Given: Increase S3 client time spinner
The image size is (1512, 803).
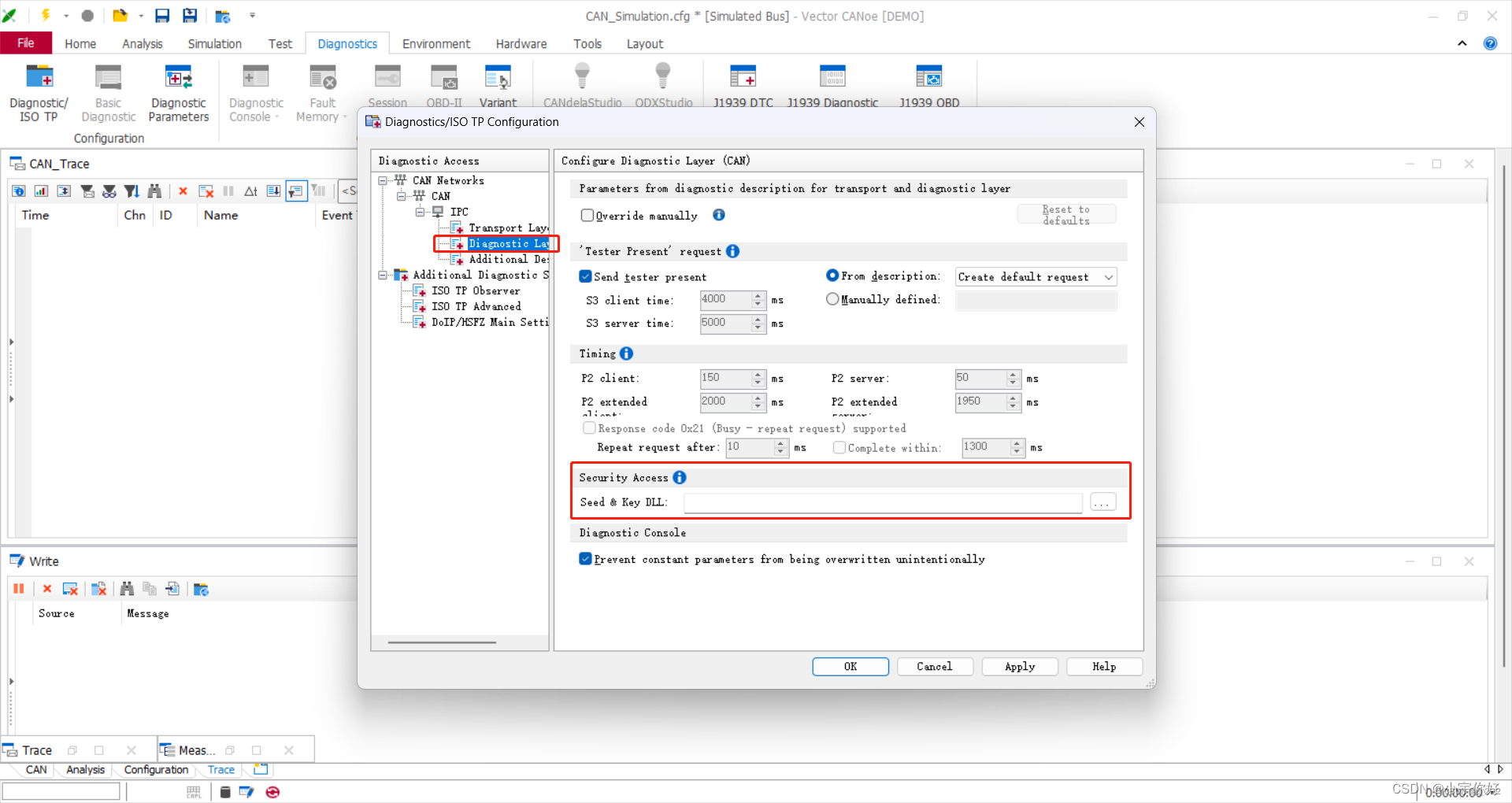Looking at the screenshot, I should click(758, 295).
